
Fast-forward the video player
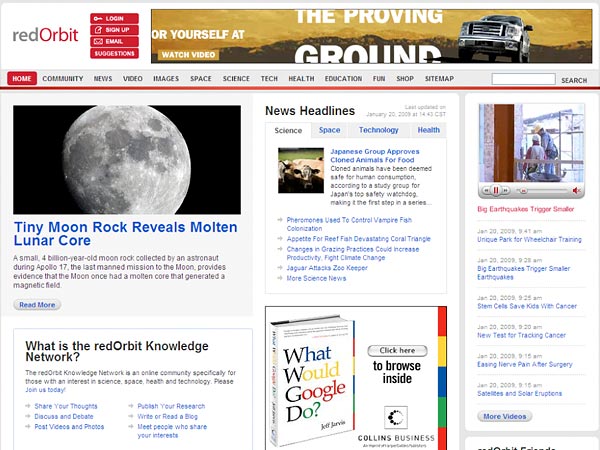tap(505, 190)
